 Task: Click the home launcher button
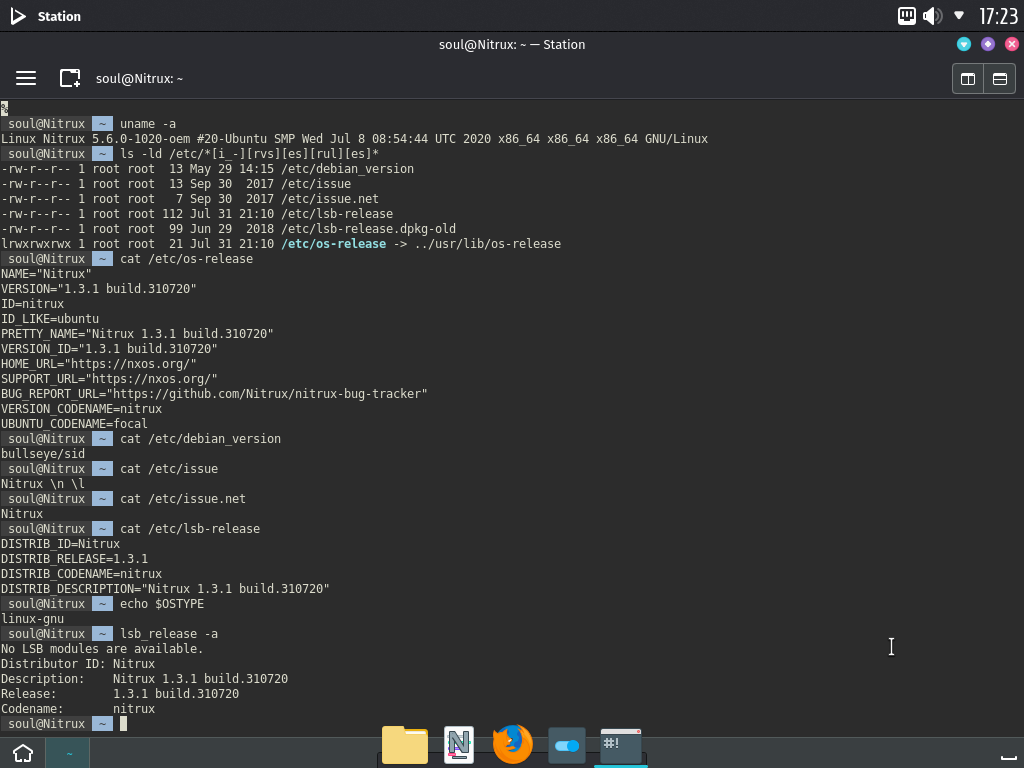tap(23, 753)
